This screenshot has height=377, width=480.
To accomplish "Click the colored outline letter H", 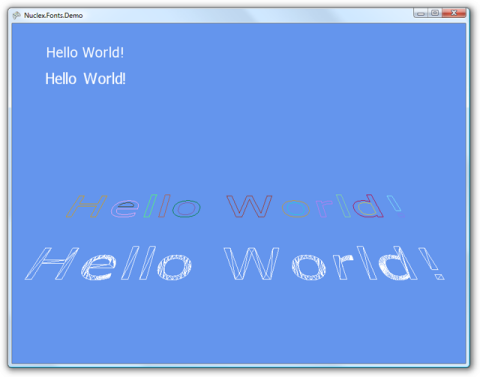I will [x=87, y=206].
